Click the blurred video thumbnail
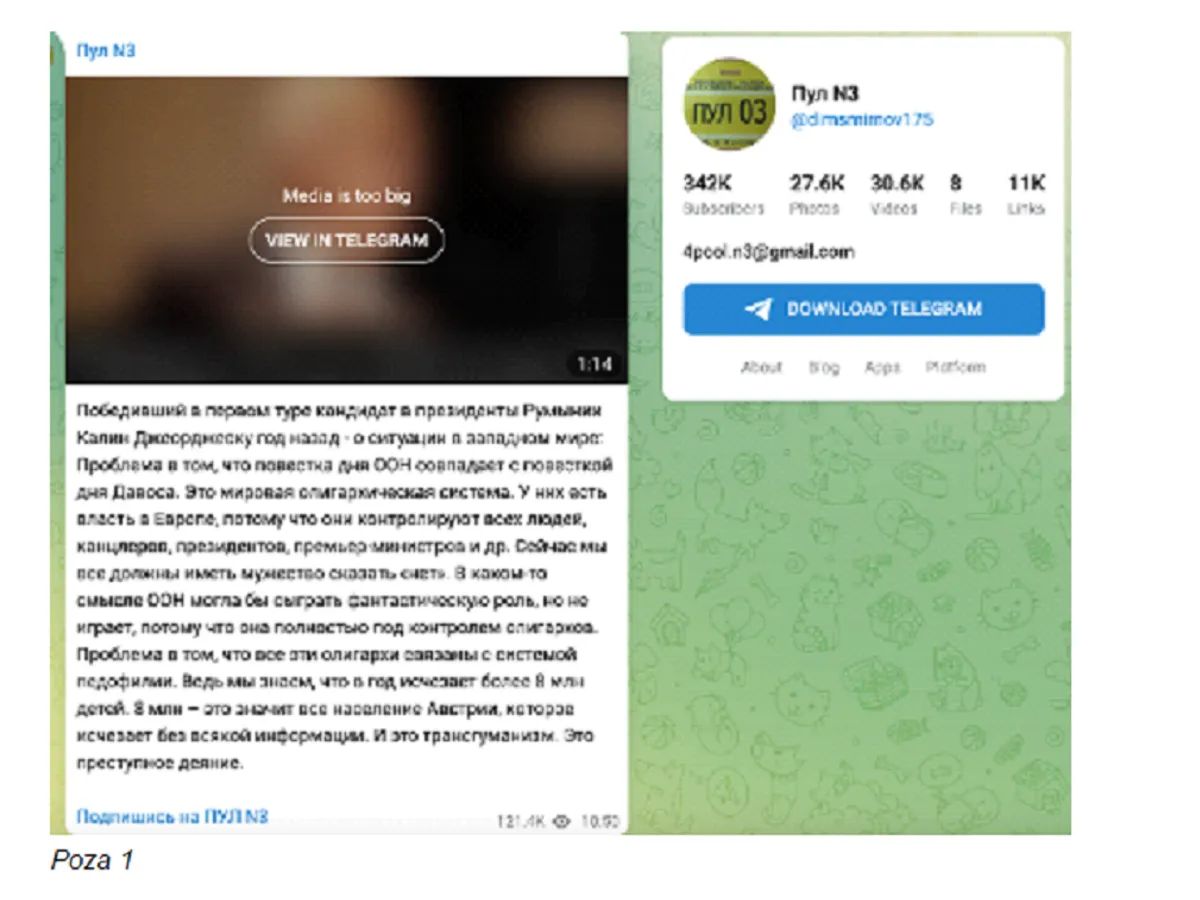1200x900 pixels. (x=346, y=230)
